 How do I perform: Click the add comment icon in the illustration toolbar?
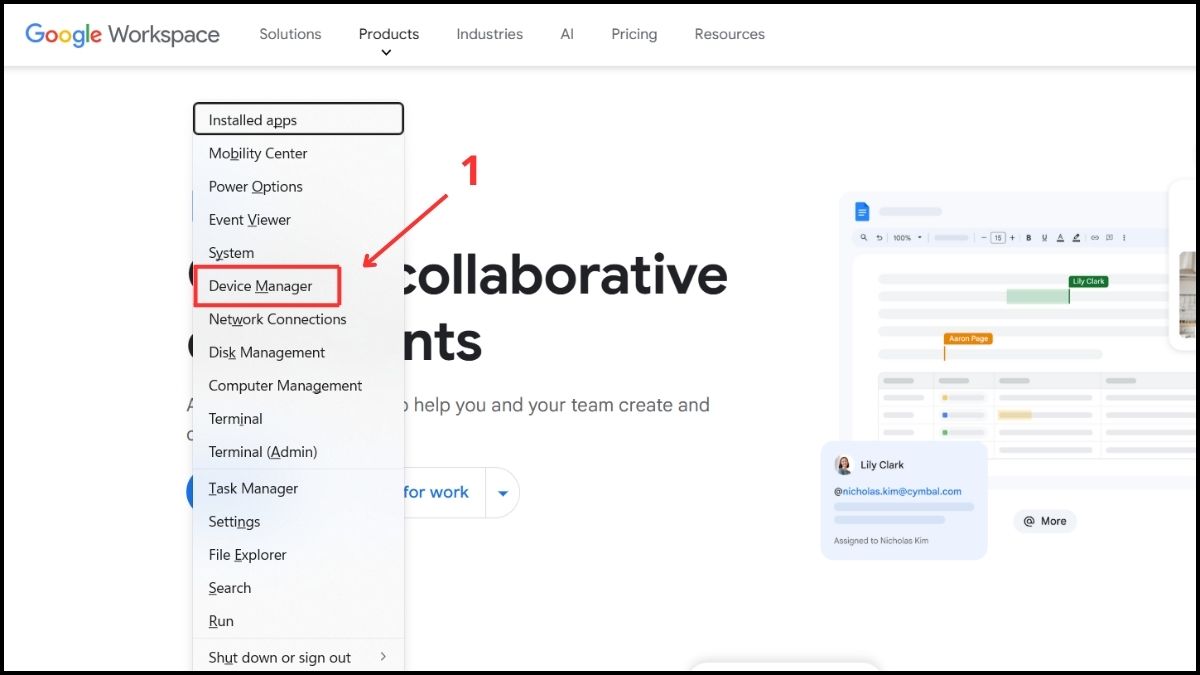pos(1109,237)
